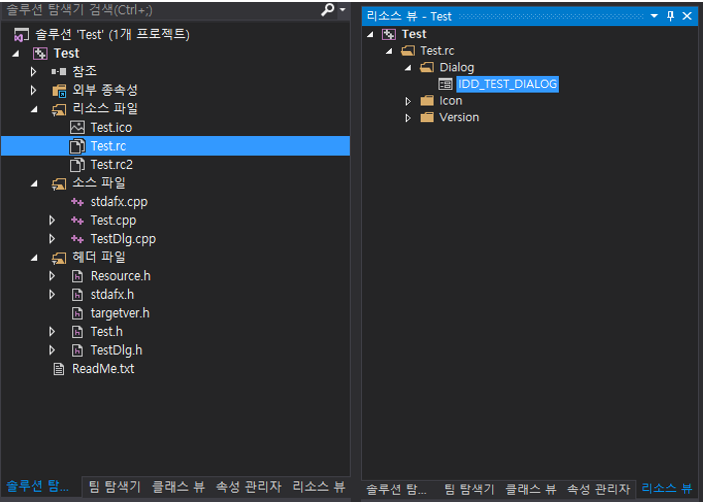The image size is (703, 502).
Task: Click the 참조 references icon
Action: point(59,71)
